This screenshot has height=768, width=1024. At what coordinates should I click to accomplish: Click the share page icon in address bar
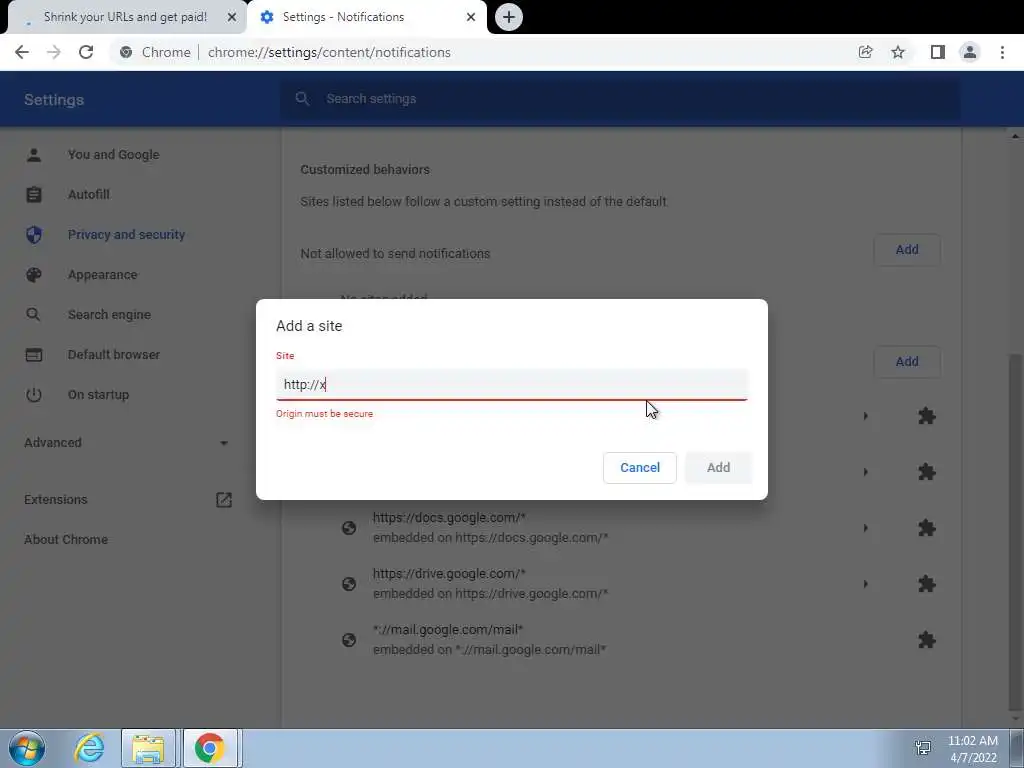tap(865, 52)
